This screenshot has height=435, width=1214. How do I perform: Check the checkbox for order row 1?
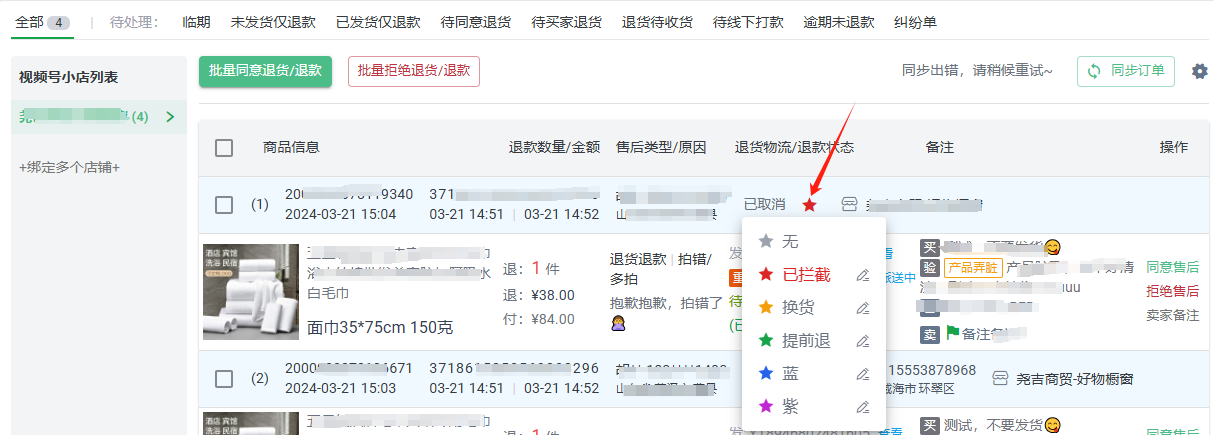(x=224, y=205)
